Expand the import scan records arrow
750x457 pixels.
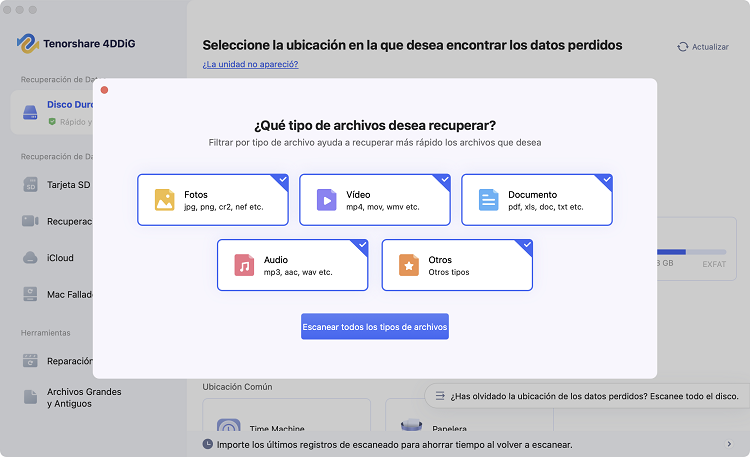coord(729,444)
